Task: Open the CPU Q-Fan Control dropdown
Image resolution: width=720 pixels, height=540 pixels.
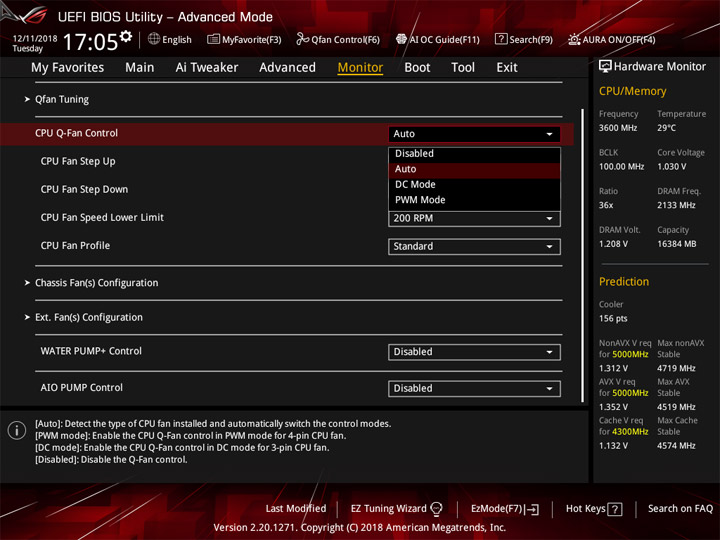Action: [x=474, y=134]
